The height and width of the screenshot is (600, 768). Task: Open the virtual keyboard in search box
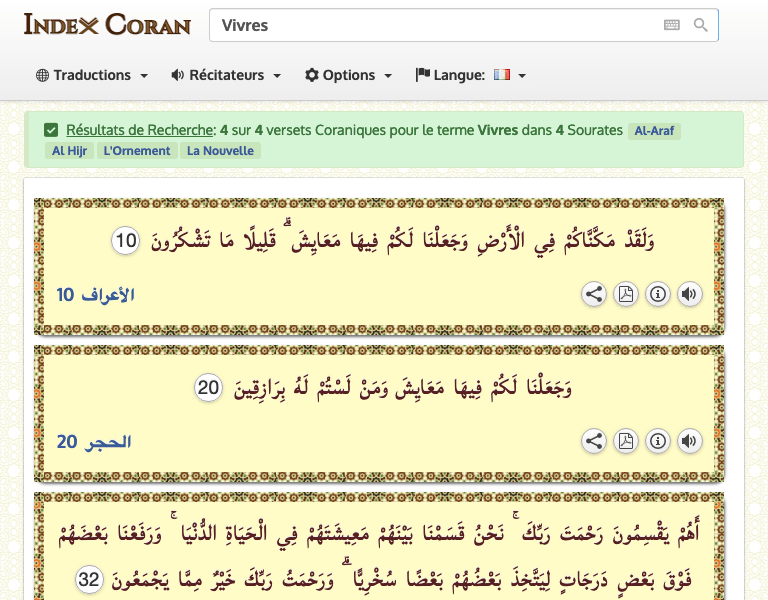tap(671, 25)
